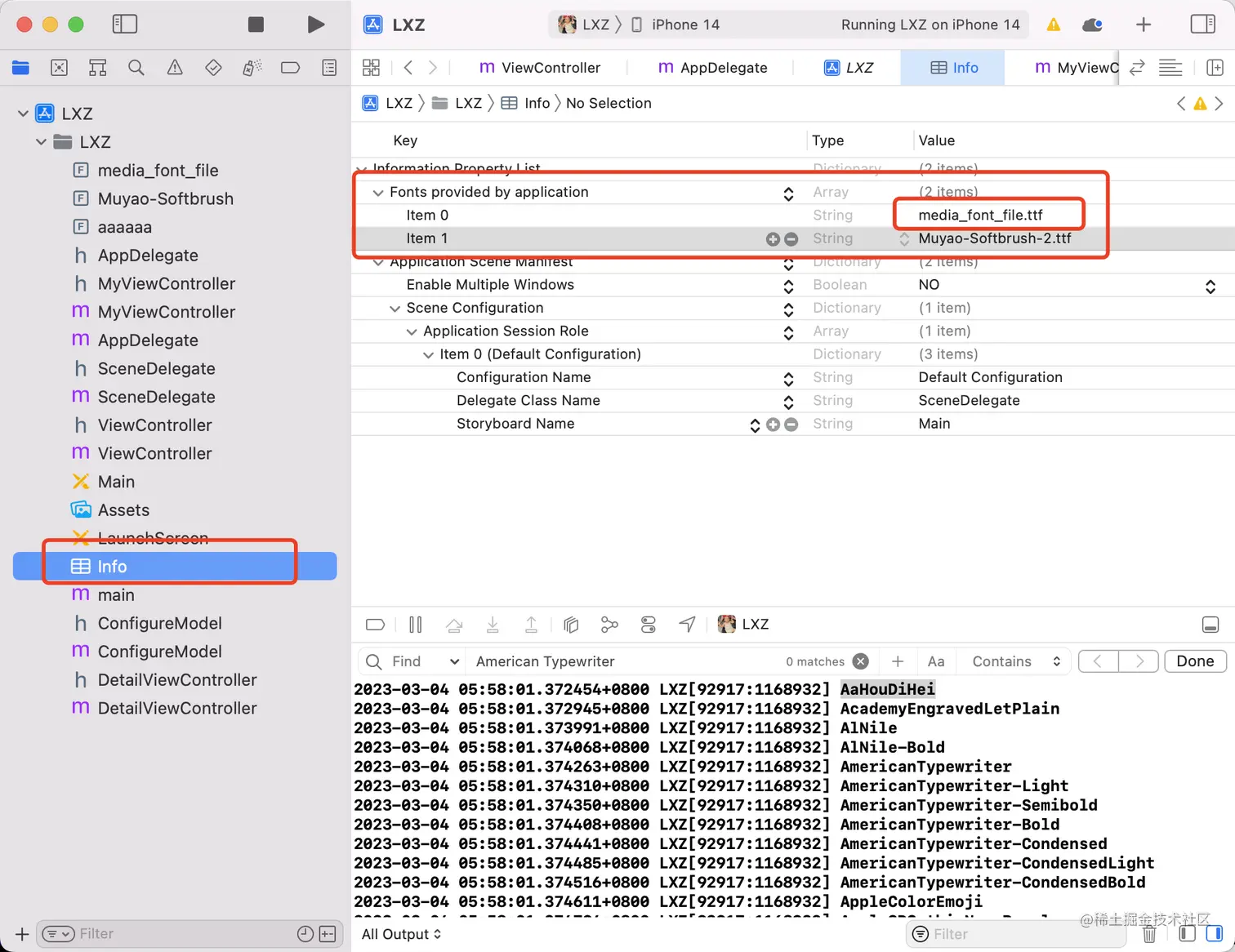The height and width of the screenshot is (952, 1235).
Task: Switch to the LXZ project tab
Action: [x=848, y=68]
